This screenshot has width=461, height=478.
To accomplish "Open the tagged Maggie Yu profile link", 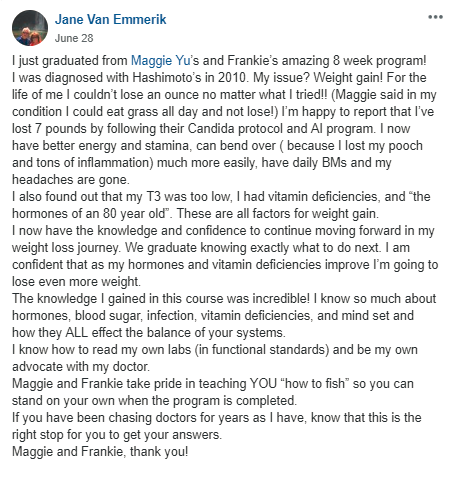I will pos(160,61).
